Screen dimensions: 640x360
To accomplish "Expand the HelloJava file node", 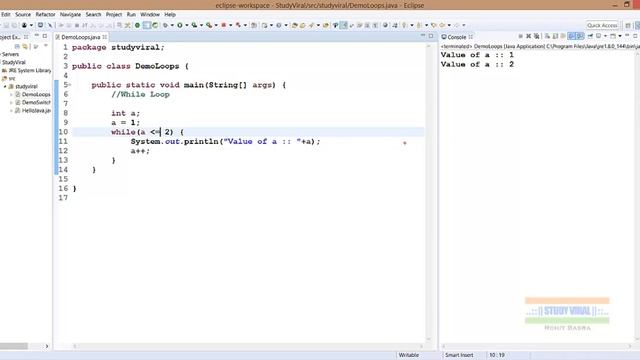I will [11, 111].
